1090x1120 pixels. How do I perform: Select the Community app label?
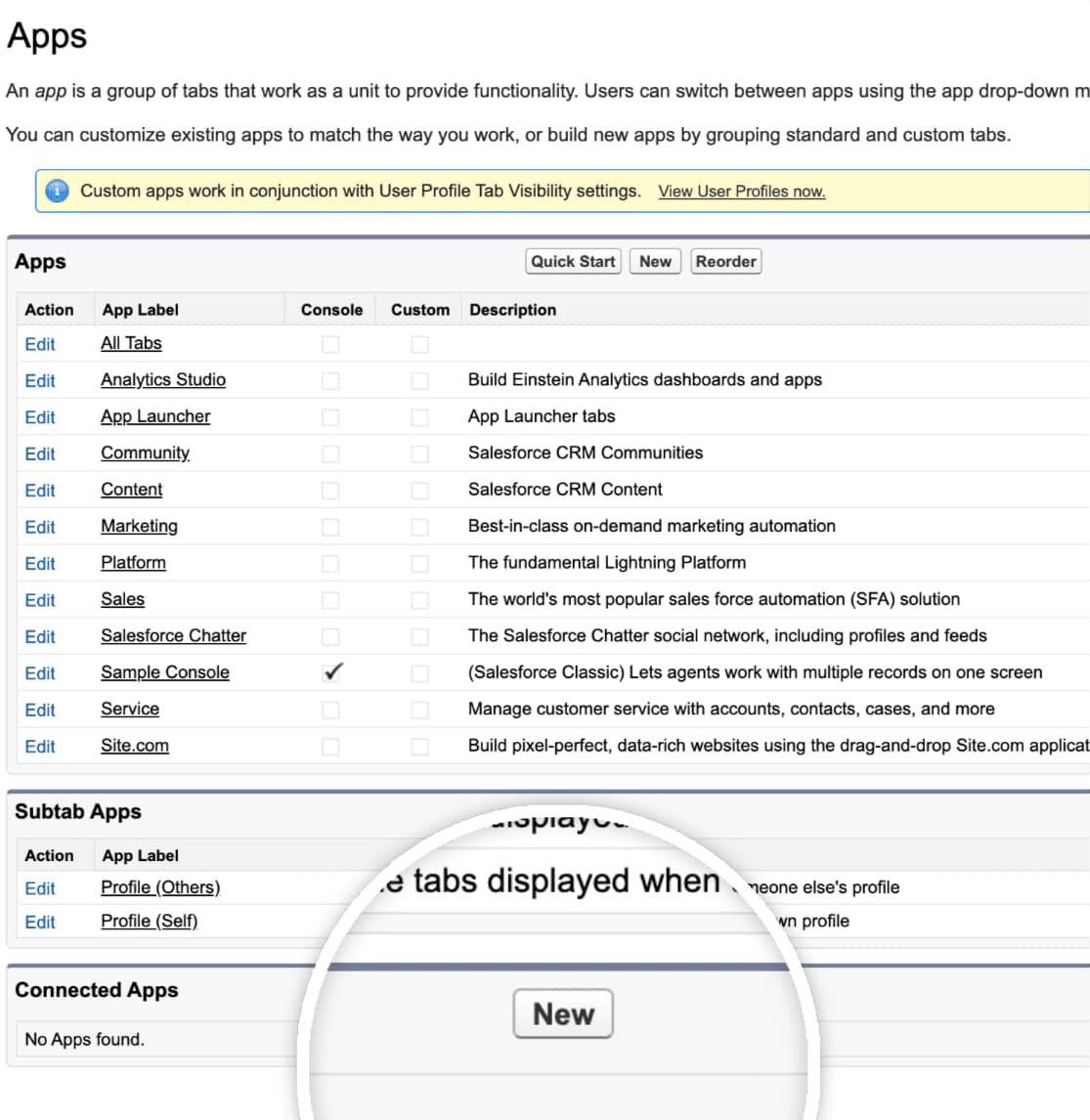pos(145,452)
